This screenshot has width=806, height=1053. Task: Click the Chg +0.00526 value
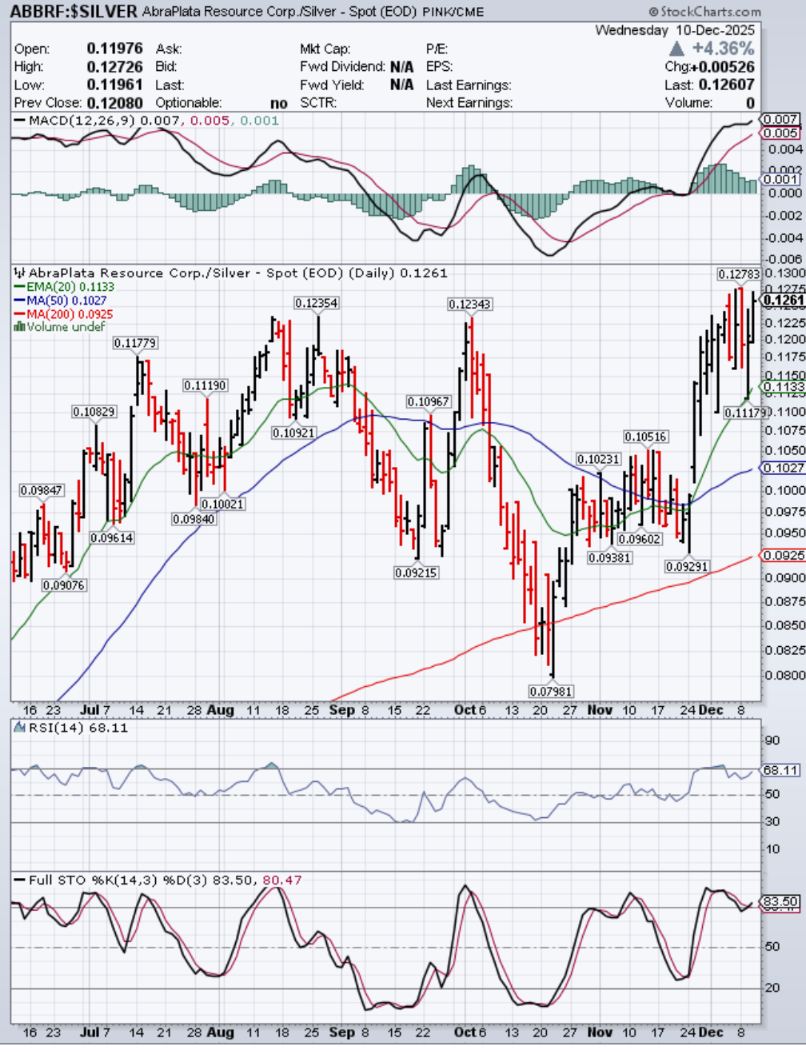coord(721,66)
